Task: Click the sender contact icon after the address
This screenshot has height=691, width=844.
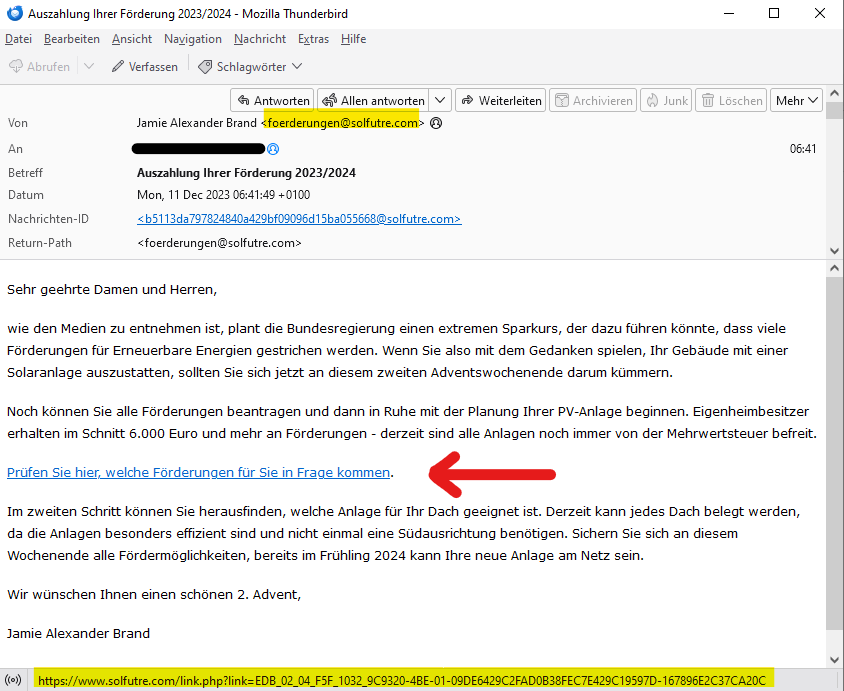Action: (x=436, y=123)
